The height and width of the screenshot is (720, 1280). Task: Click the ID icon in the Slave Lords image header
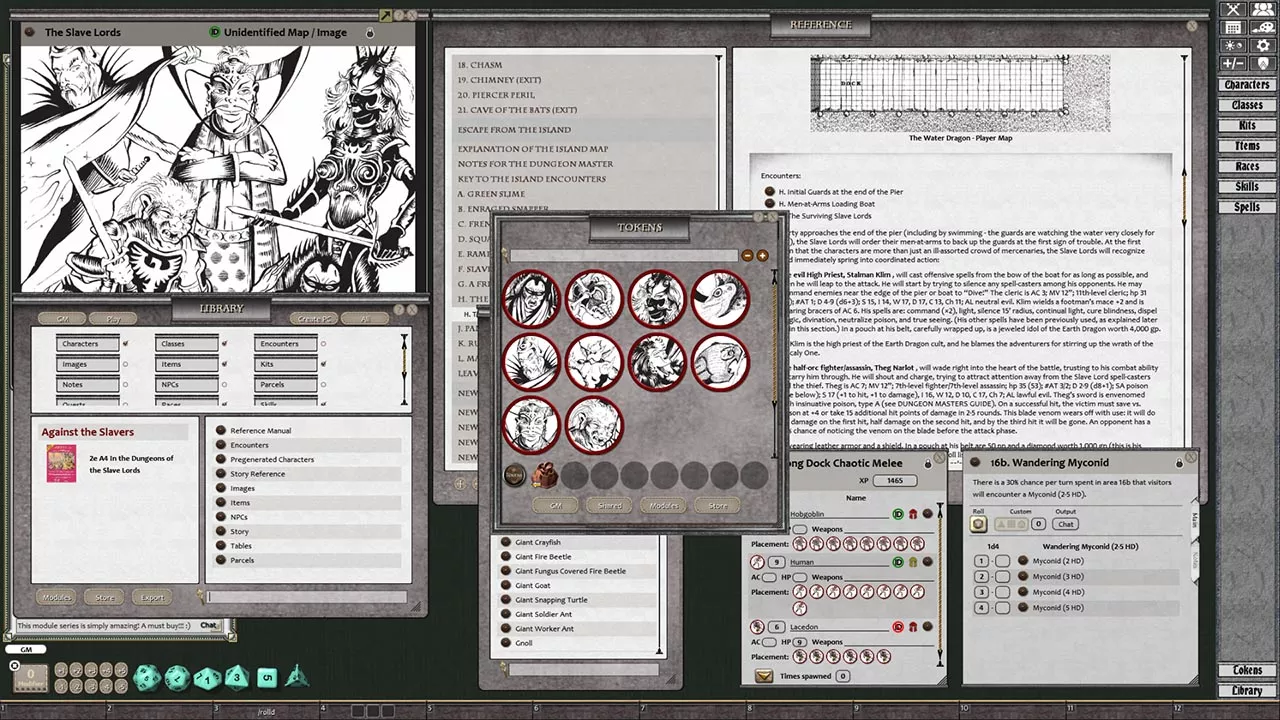click(215, 32)
